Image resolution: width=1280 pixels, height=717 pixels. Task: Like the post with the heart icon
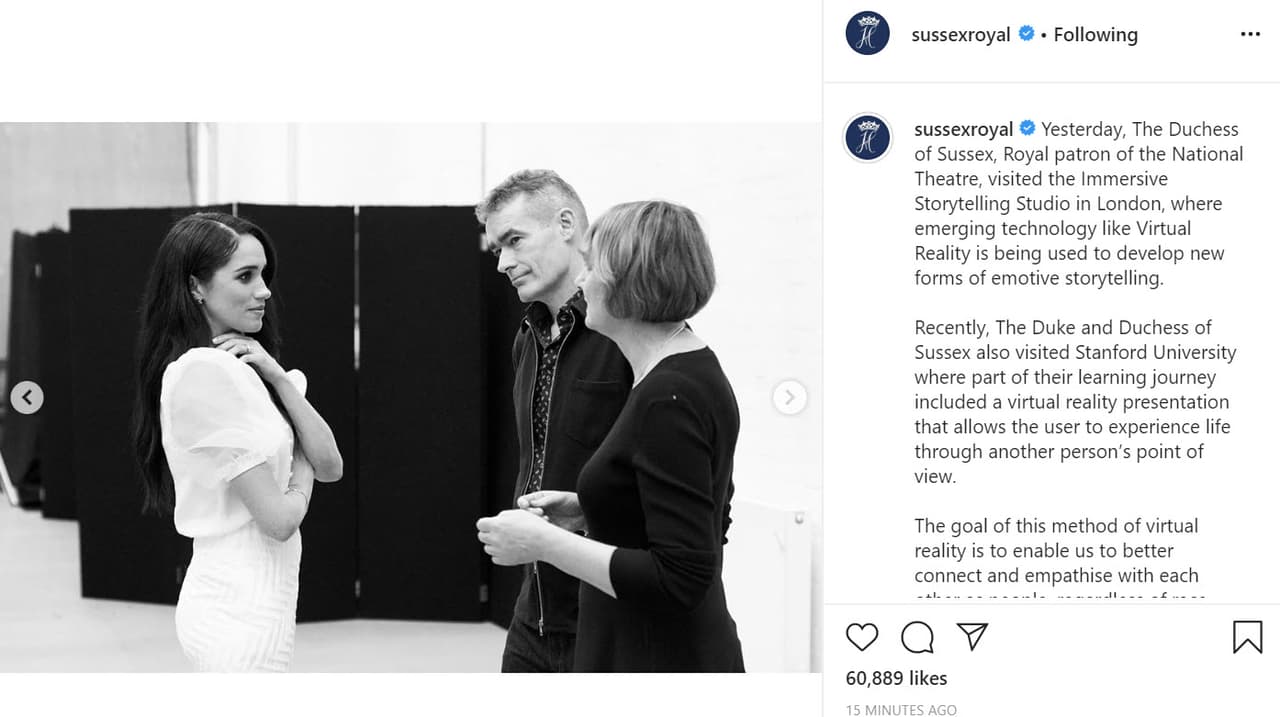(862, 637)
